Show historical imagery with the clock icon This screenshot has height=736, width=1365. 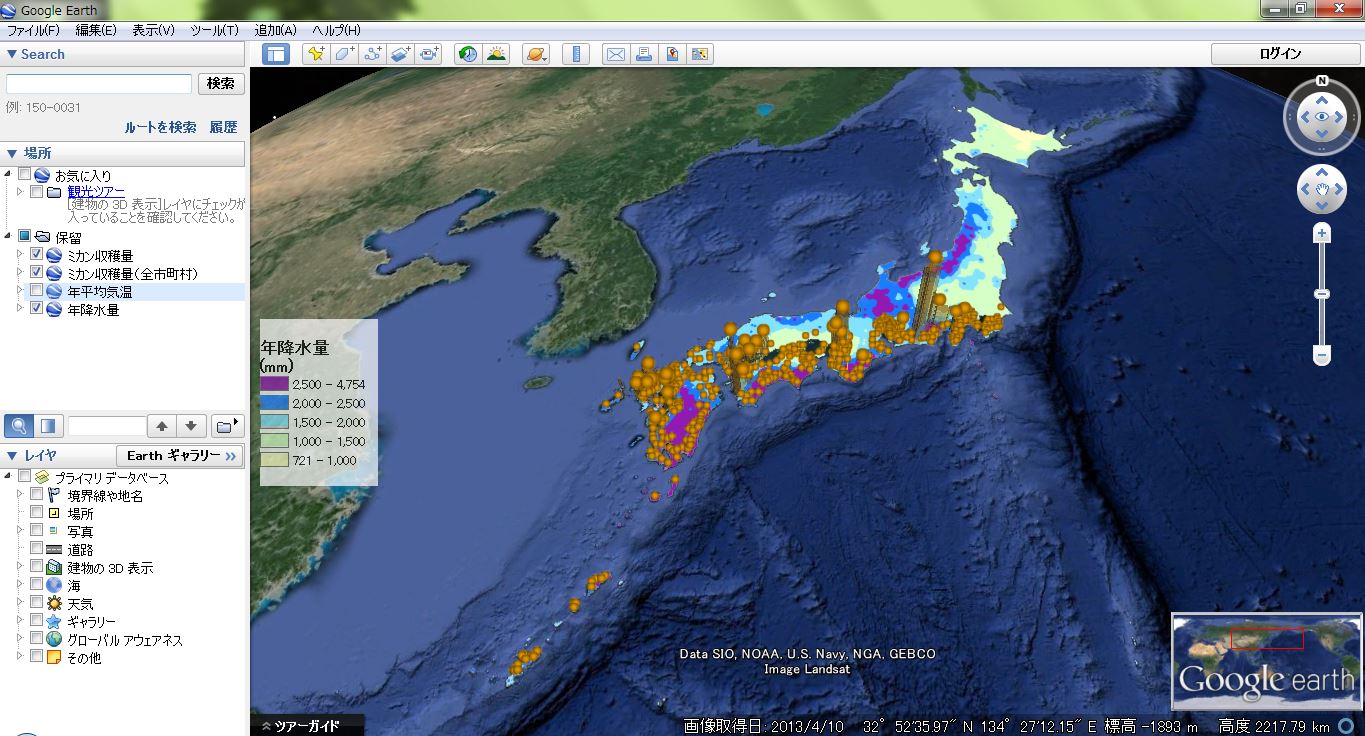pos(467,54)
